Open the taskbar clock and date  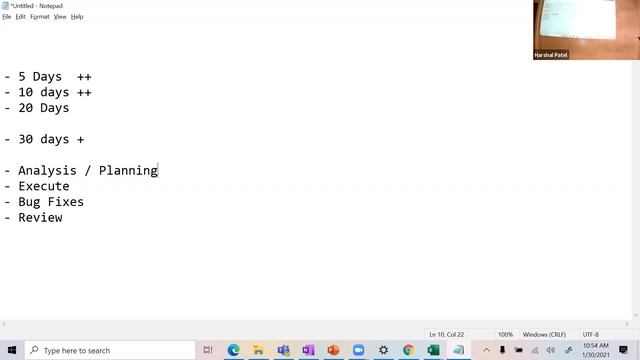pyautogui.click(x=596, y=350)
